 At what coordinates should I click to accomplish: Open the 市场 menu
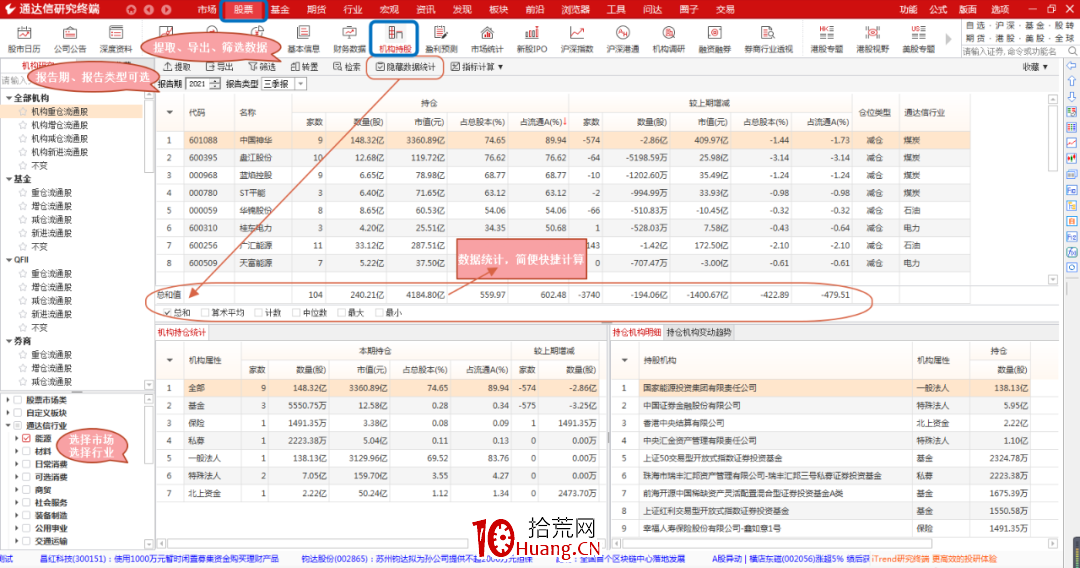(x=207, y=10)
